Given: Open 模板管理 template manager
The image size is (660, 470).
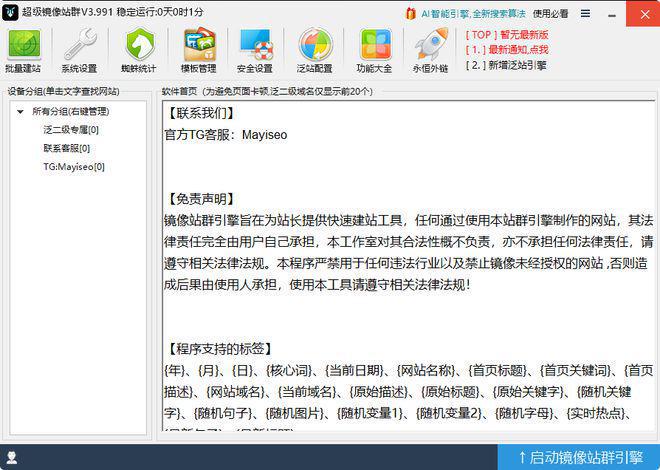Looking at the screenshot, I should point(199,50).
